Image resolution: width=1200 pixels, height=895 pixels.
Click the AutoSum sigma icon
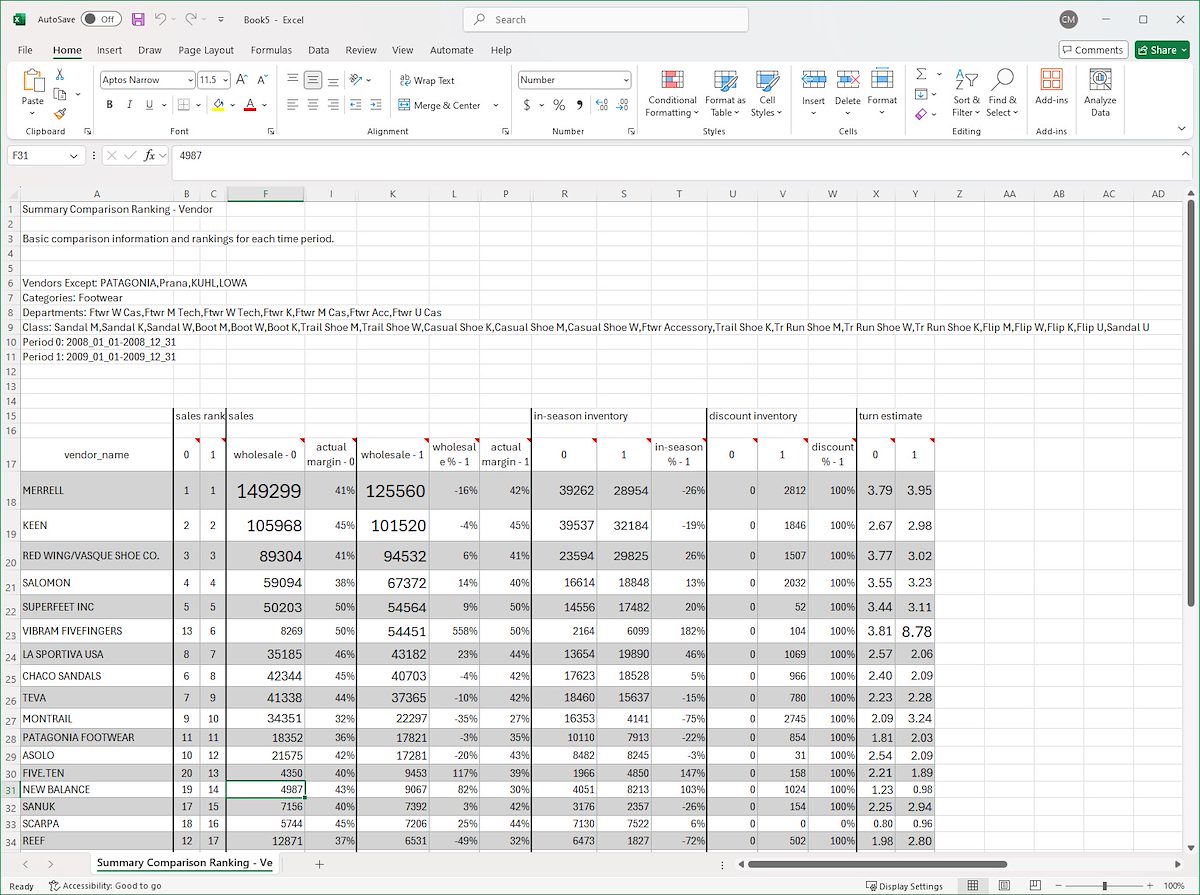click(921, 74)
